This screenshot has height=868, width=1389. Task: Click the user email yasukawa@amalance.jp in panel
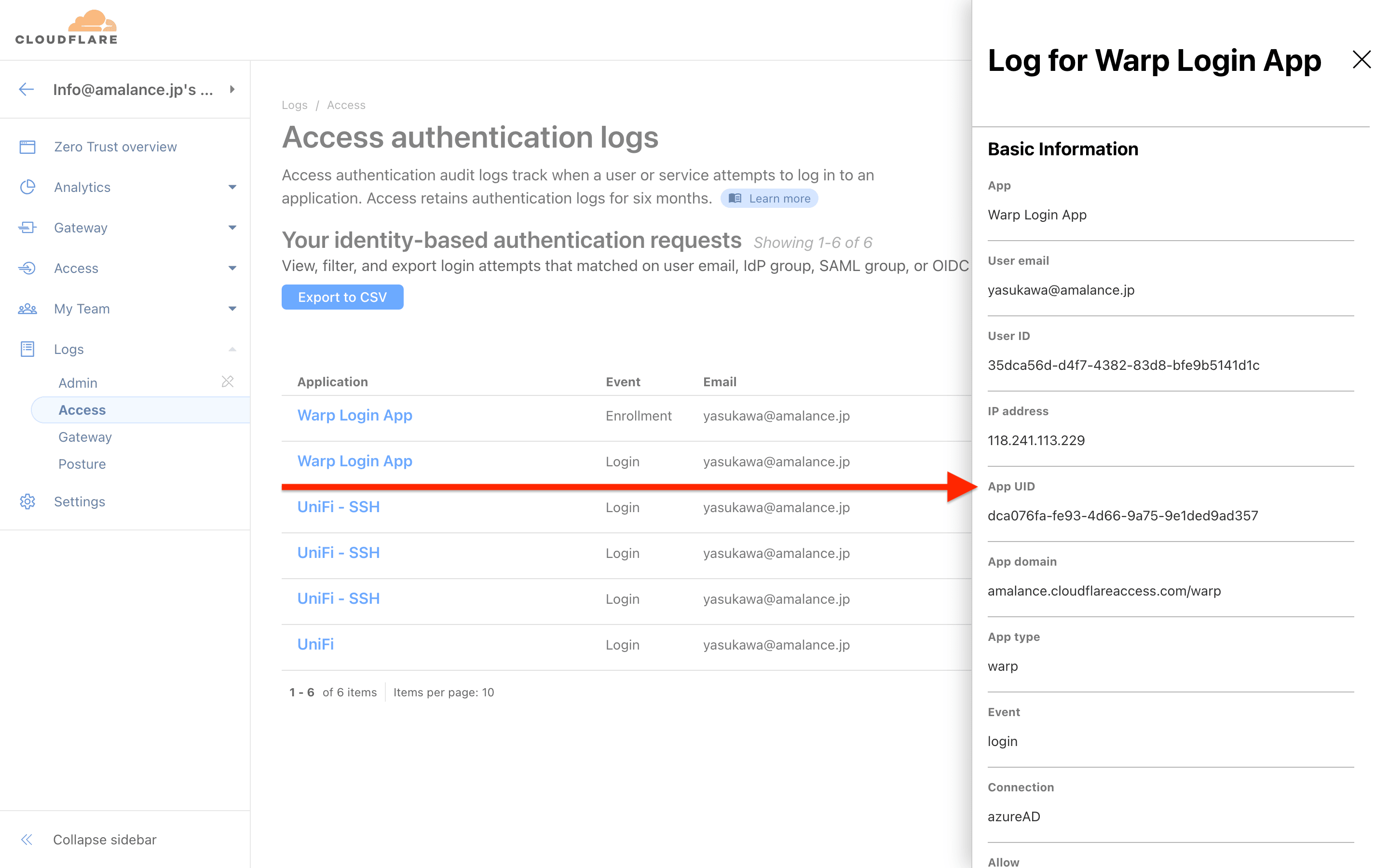point(1061,290)
